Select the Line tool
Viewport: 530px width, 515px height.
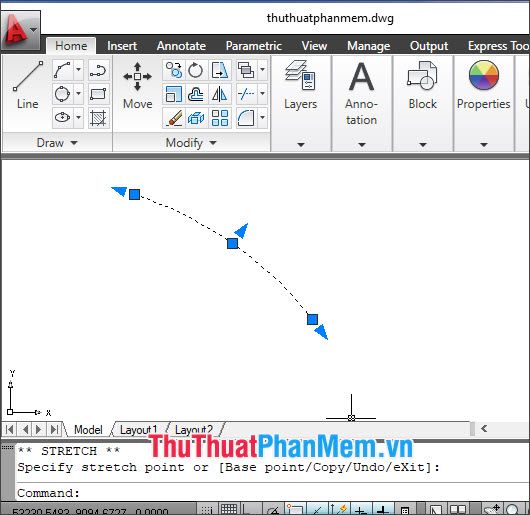(x=28, y=85)
